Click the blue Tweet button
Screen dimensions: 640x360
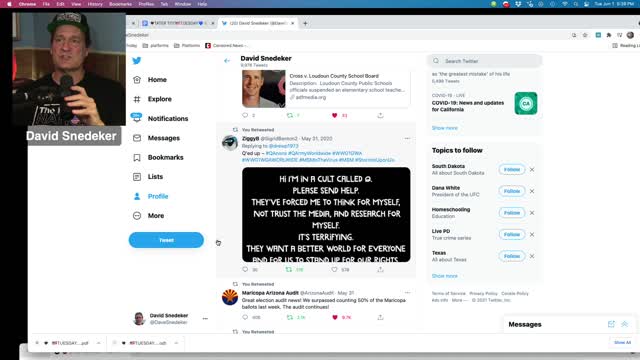[x=166, y=240]
